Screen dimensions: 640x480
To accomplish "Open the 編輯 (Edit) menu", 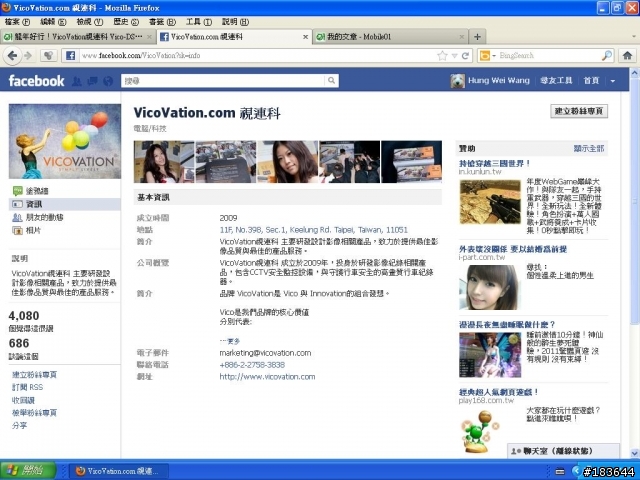I will pyautogui.click(x=53, y=22).
